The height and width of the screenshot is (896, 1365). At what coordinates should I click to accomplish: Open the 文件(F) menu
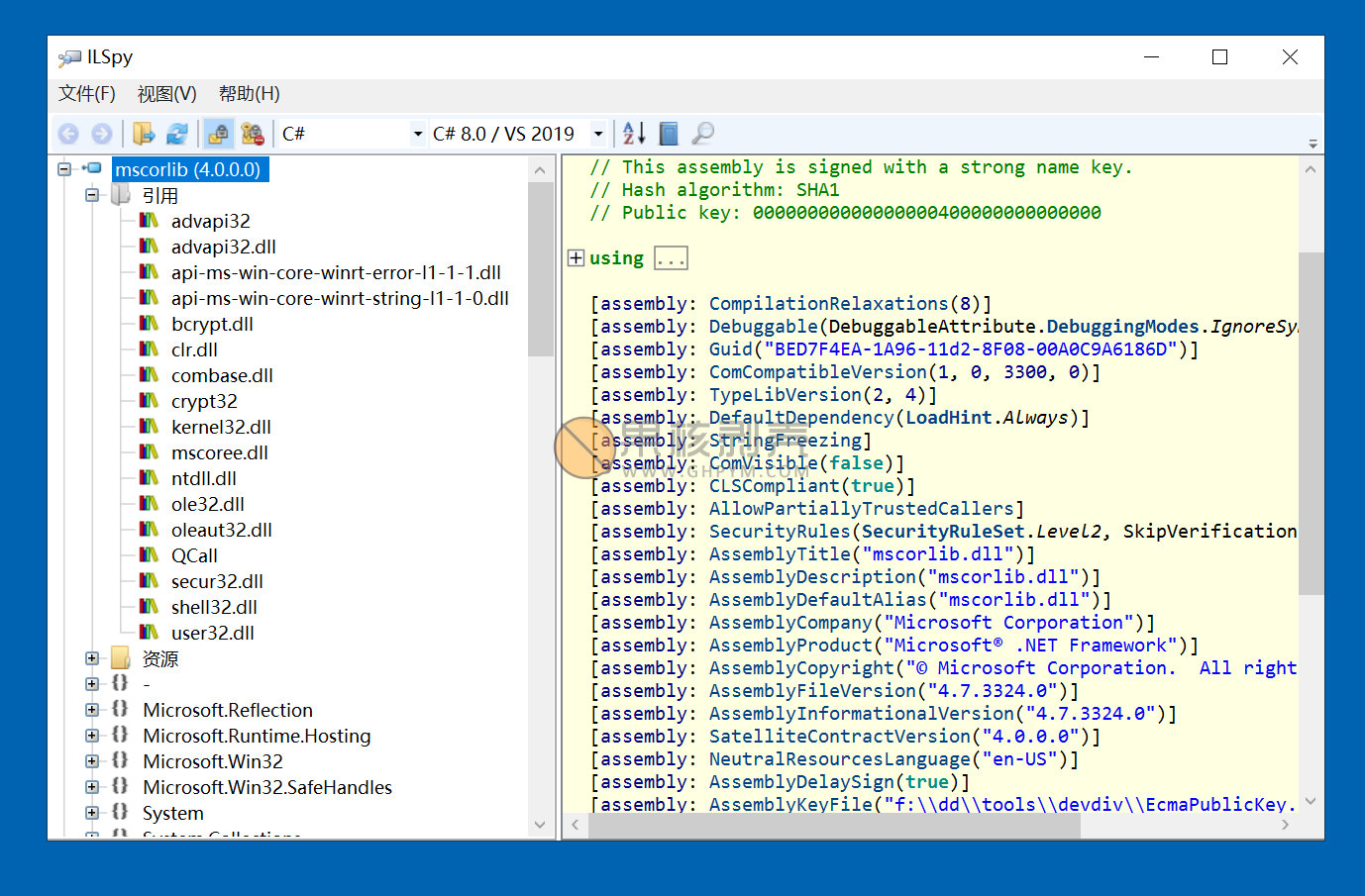[87, 94]
